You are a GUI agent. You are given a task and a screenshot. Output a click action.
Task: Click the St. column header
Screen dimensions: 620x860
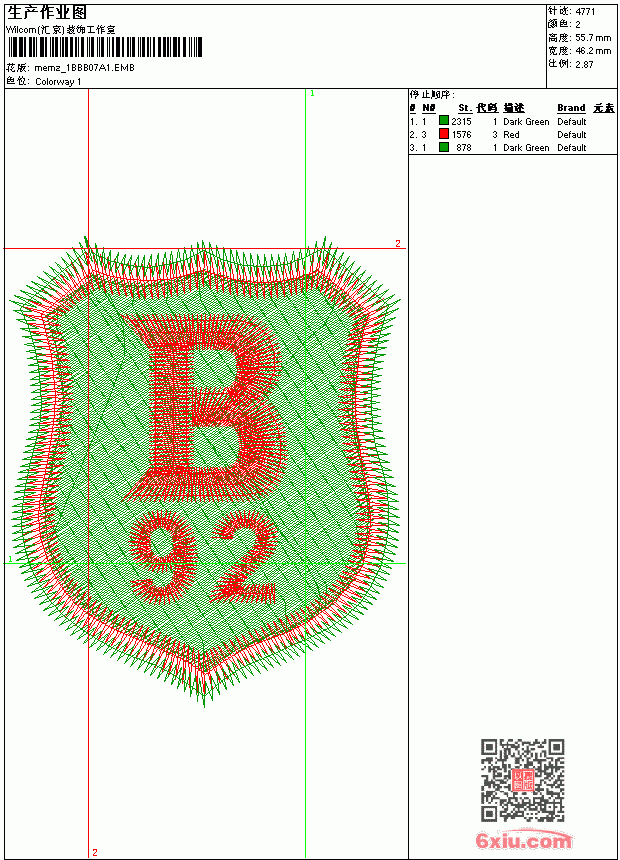coord(465,108)
